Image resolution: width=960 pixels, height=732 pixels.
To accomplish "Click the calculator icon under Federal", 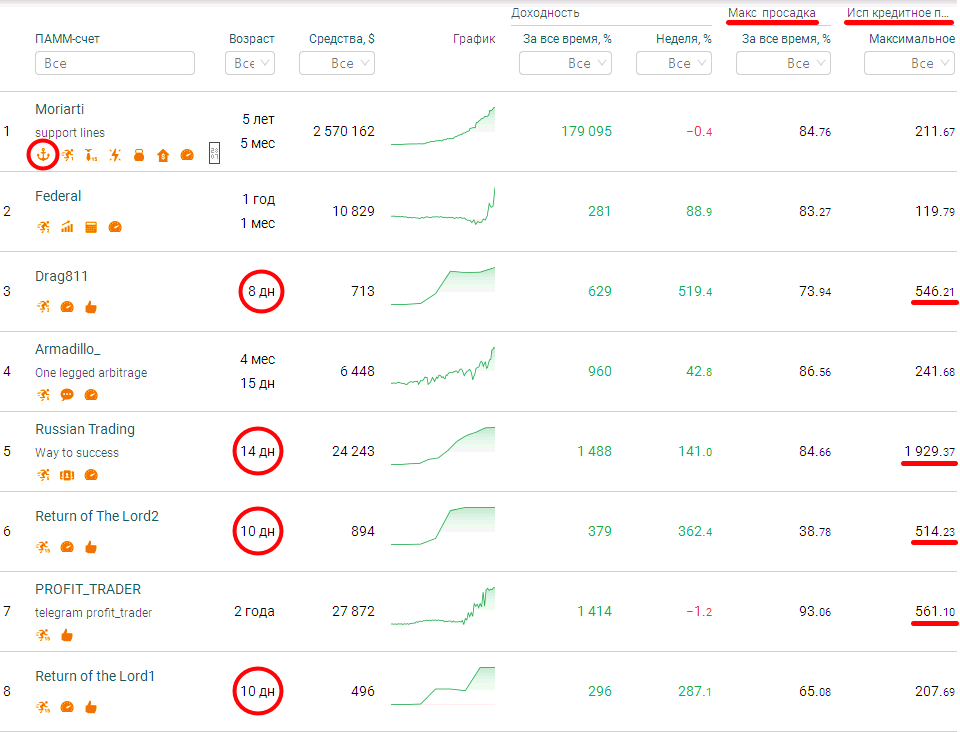I will [91, 227].
